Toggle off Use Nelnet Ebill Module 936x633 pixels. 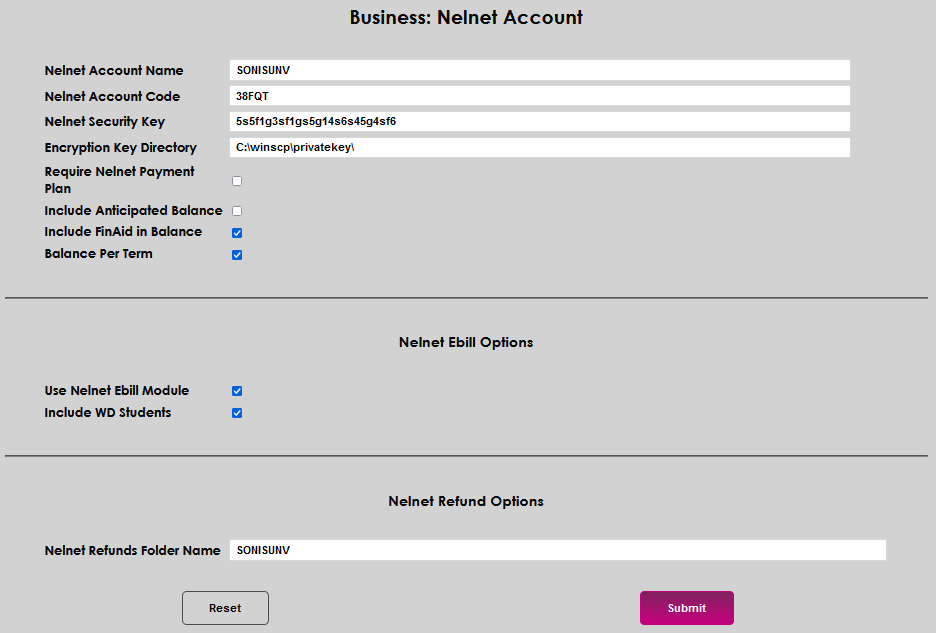tap(236, 390)
